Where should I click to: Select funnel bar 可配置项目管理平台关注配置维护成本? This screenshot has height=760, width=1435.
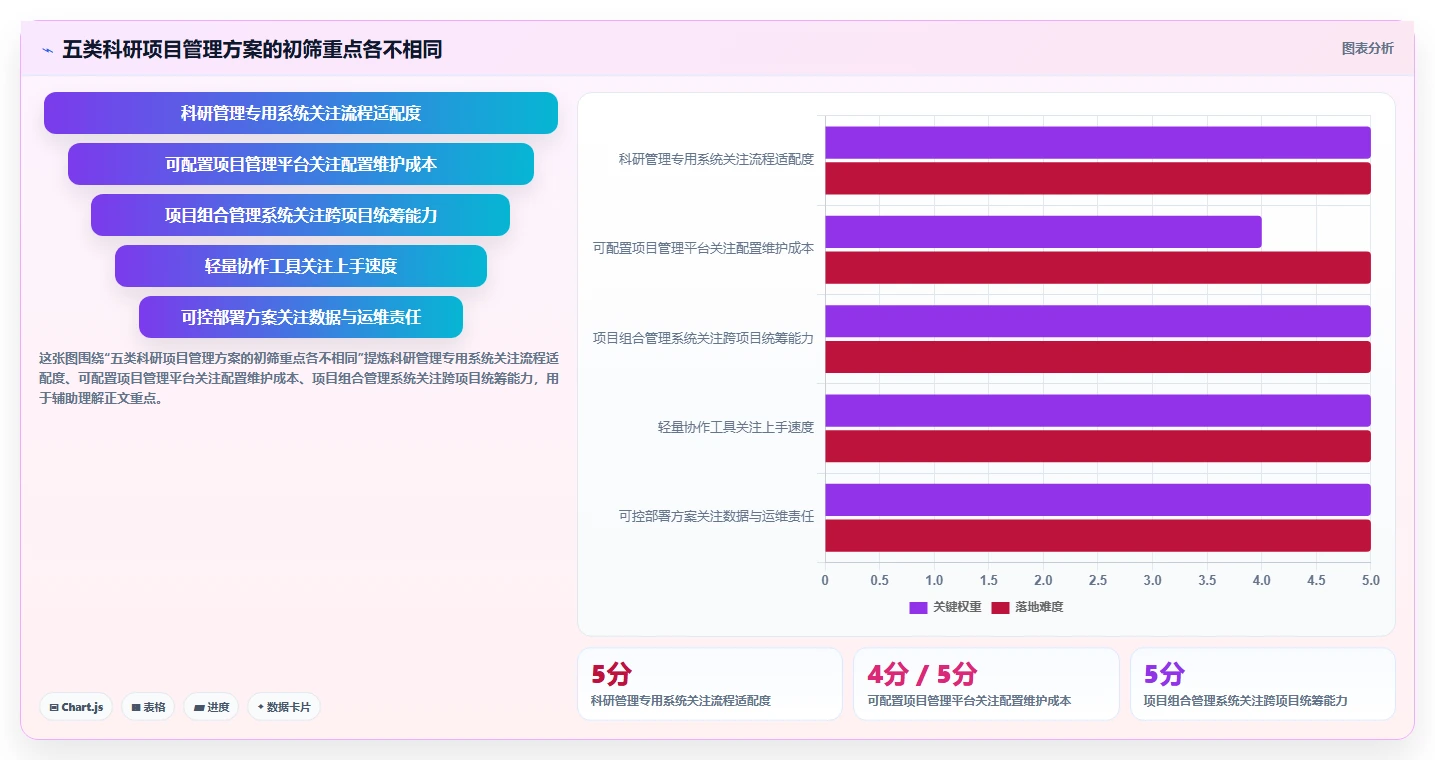tap(301, 164)
